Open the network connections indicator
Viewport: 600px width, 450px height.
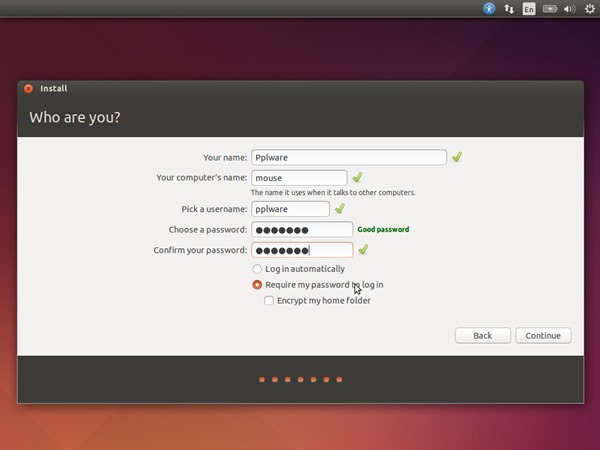[x=509, y=9]
